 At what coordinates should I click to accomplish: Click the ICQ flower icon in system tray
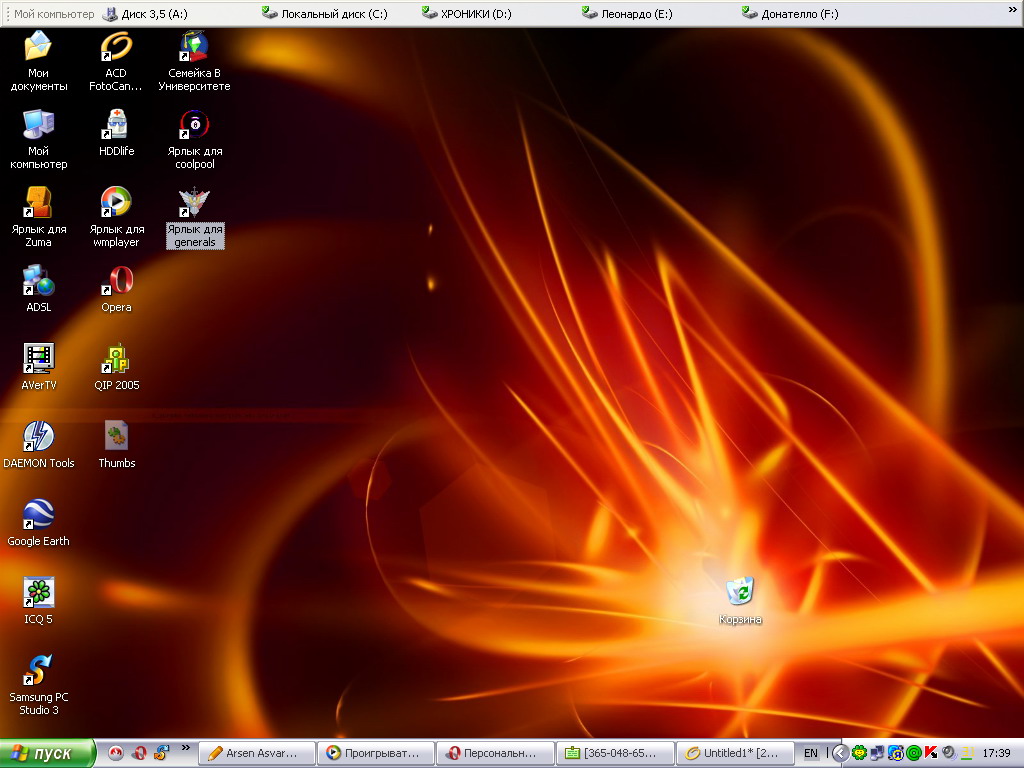[859, 753]
